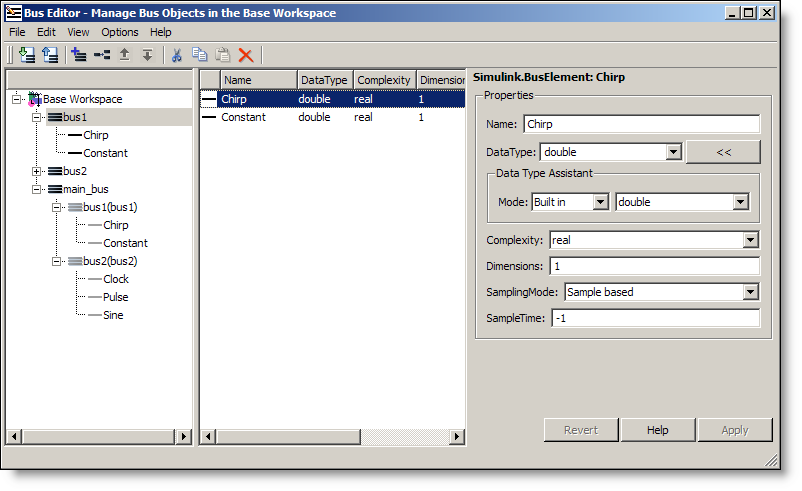
Task: Open the Options menu
Action: point(120,32)
